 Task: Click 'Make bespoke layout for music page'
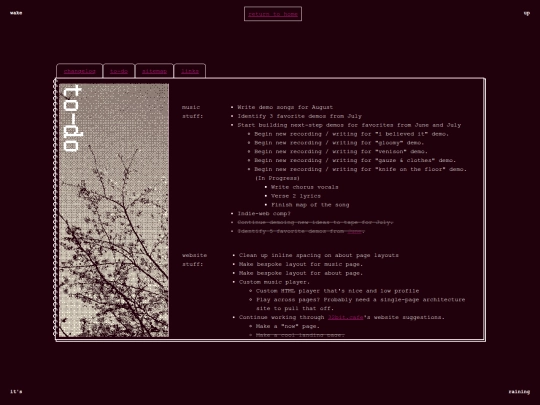click(x=301, y=264)
